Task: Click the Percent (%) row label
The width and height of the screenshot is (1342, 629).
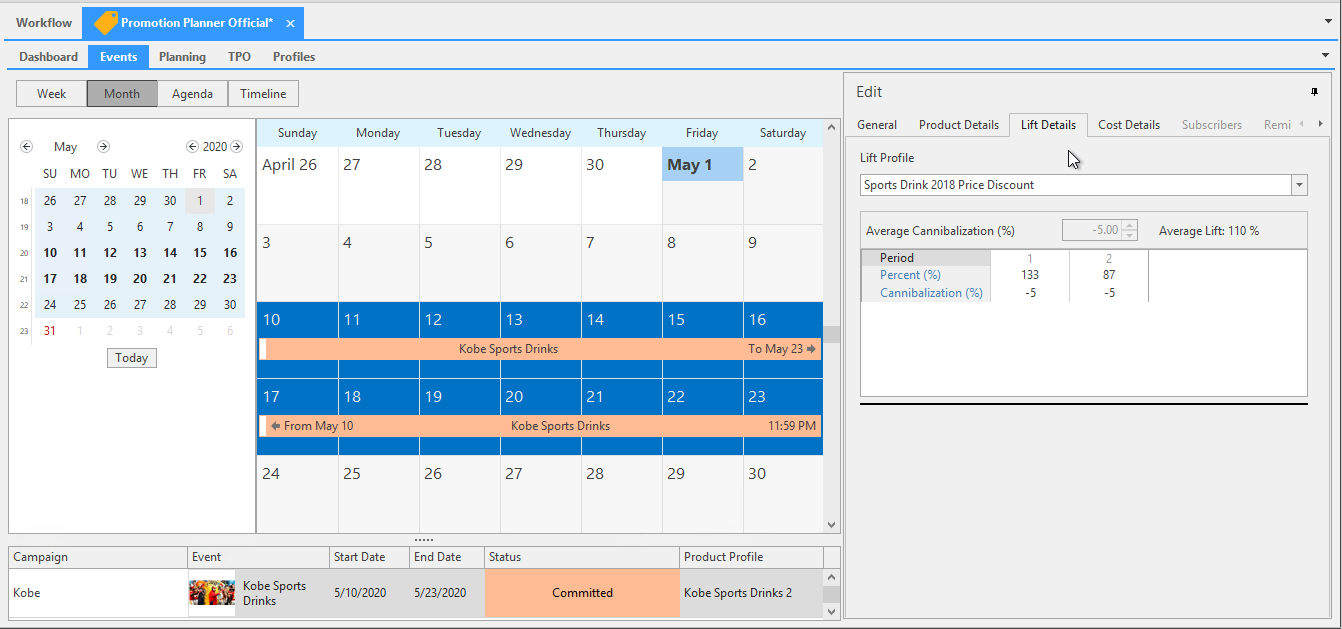Action: [910, 275]
